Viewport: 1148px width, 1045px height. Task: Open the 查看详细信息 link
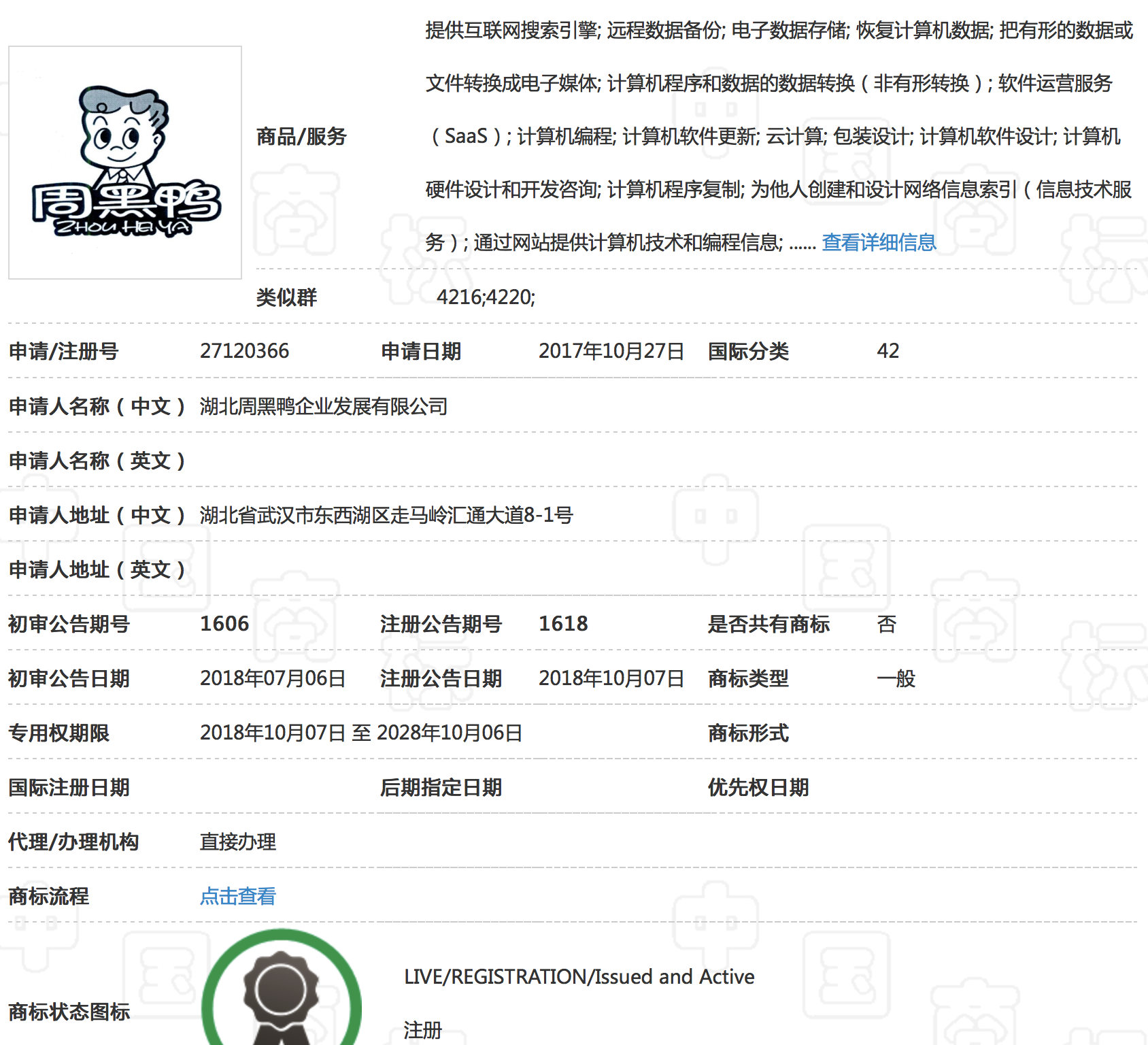point(879,242)
